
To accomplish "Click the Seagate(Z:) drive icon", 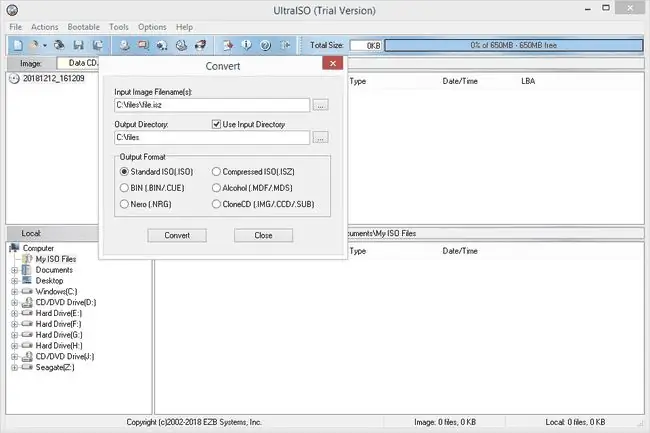I will click(x=27, y=367).
